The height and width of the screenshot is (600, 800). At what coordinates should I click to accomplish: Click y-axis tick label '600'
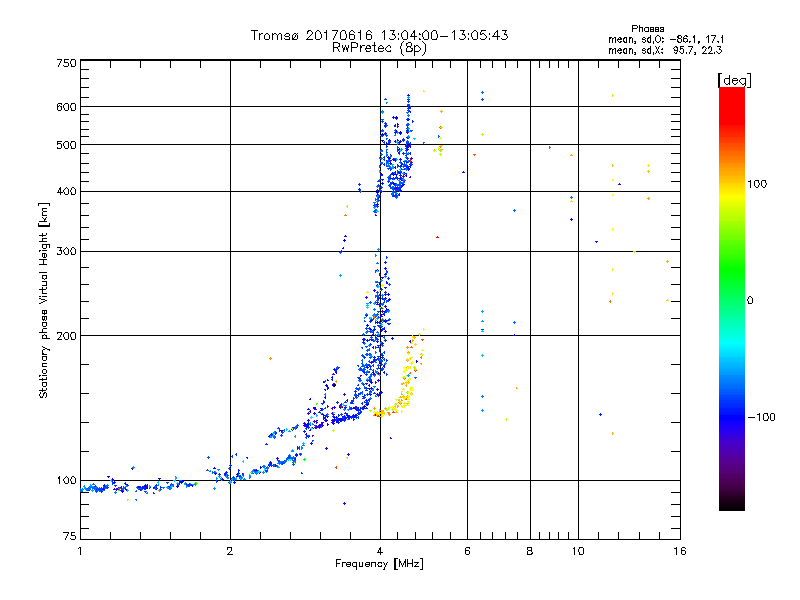coord(66,107)
